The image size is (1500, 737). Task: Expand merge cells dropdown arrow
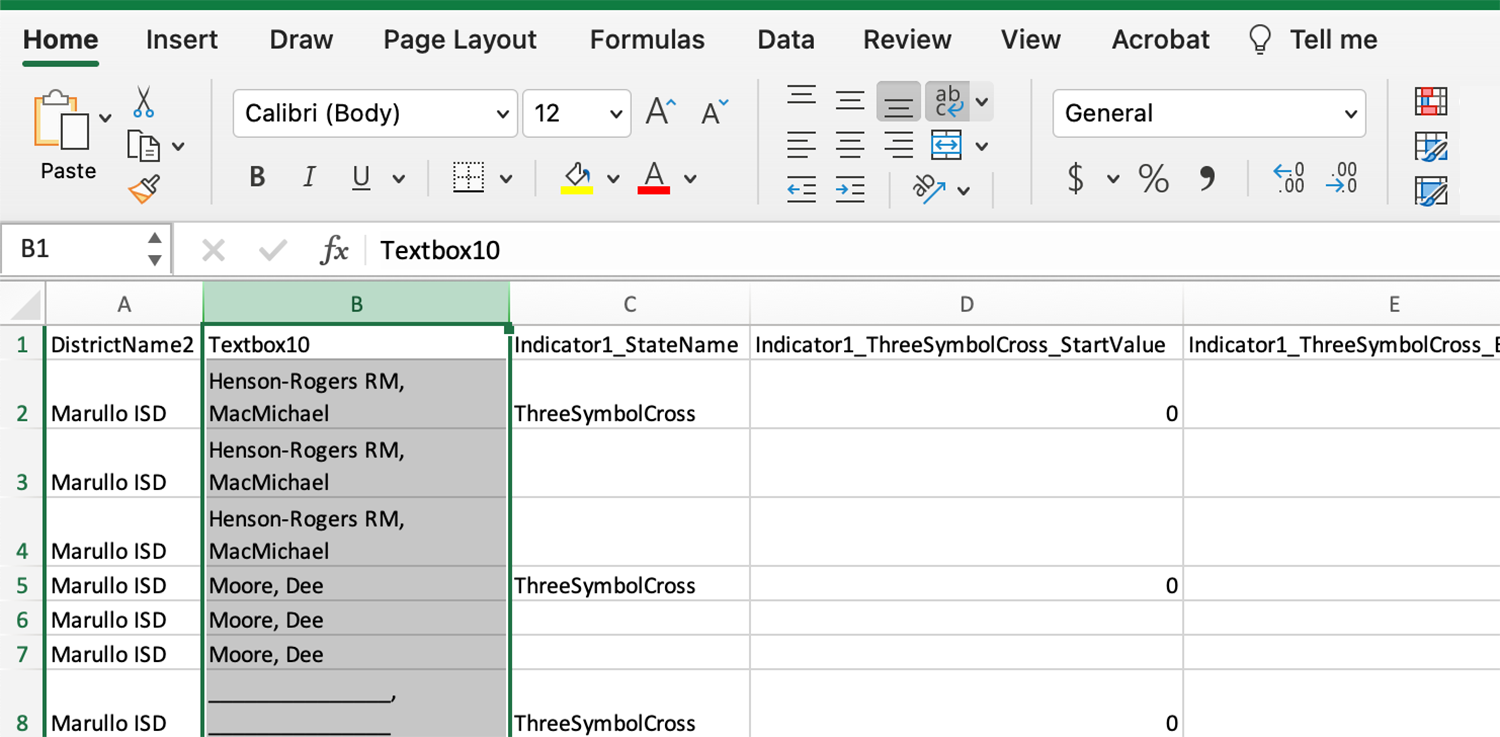pyautogui.click(x=982, y=147)
